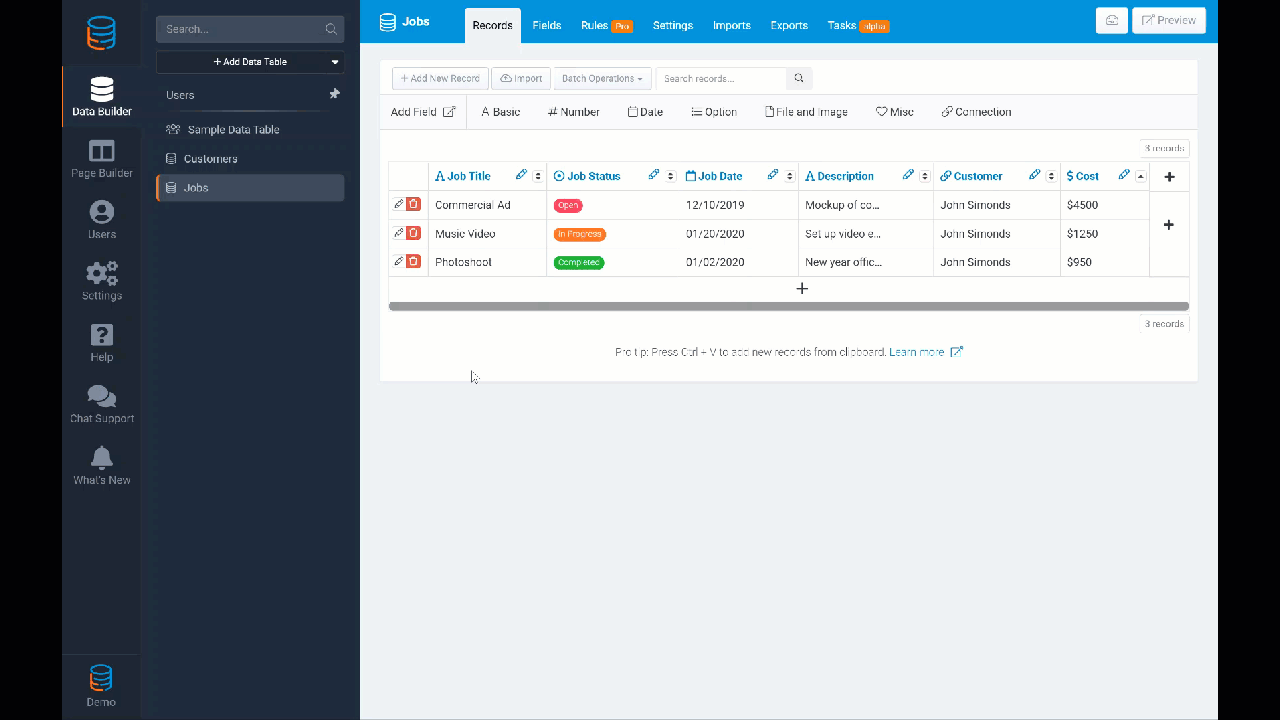The width and height of the screenshot is (1280, 720).
Task: Open the Rules tab
Action: [606, 25]
